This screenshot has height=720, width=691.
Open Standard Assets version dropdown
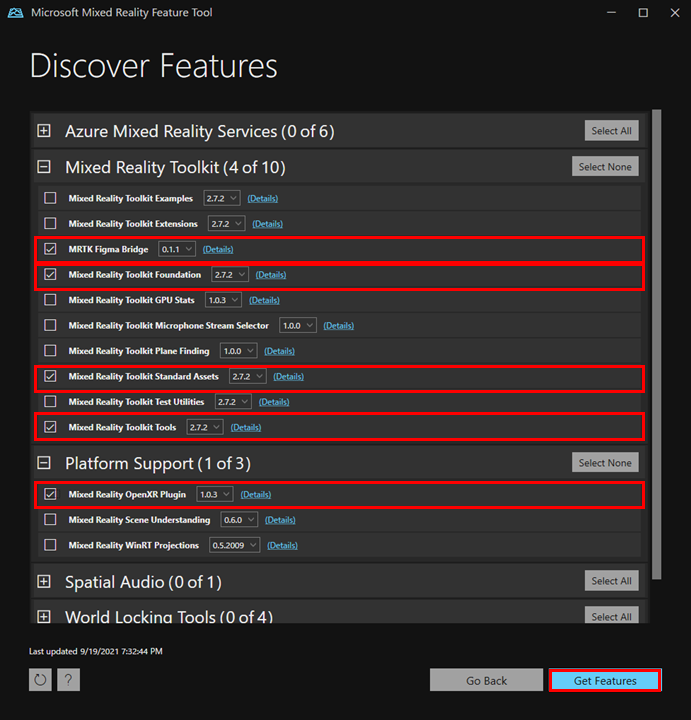tap(247, 377)
